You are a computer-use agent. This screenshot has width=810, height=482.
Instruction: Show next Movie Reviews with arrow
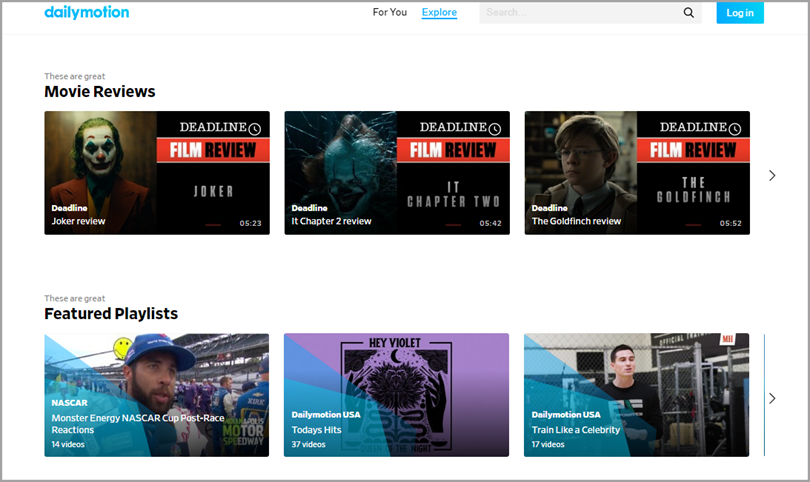tap(772, 176)
